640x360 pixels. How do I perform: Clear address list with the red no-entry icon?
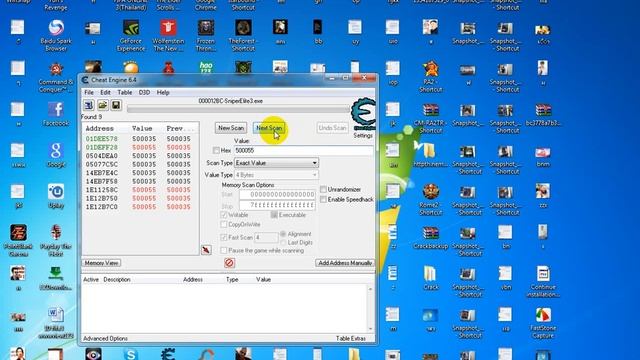tap(229, 263)
